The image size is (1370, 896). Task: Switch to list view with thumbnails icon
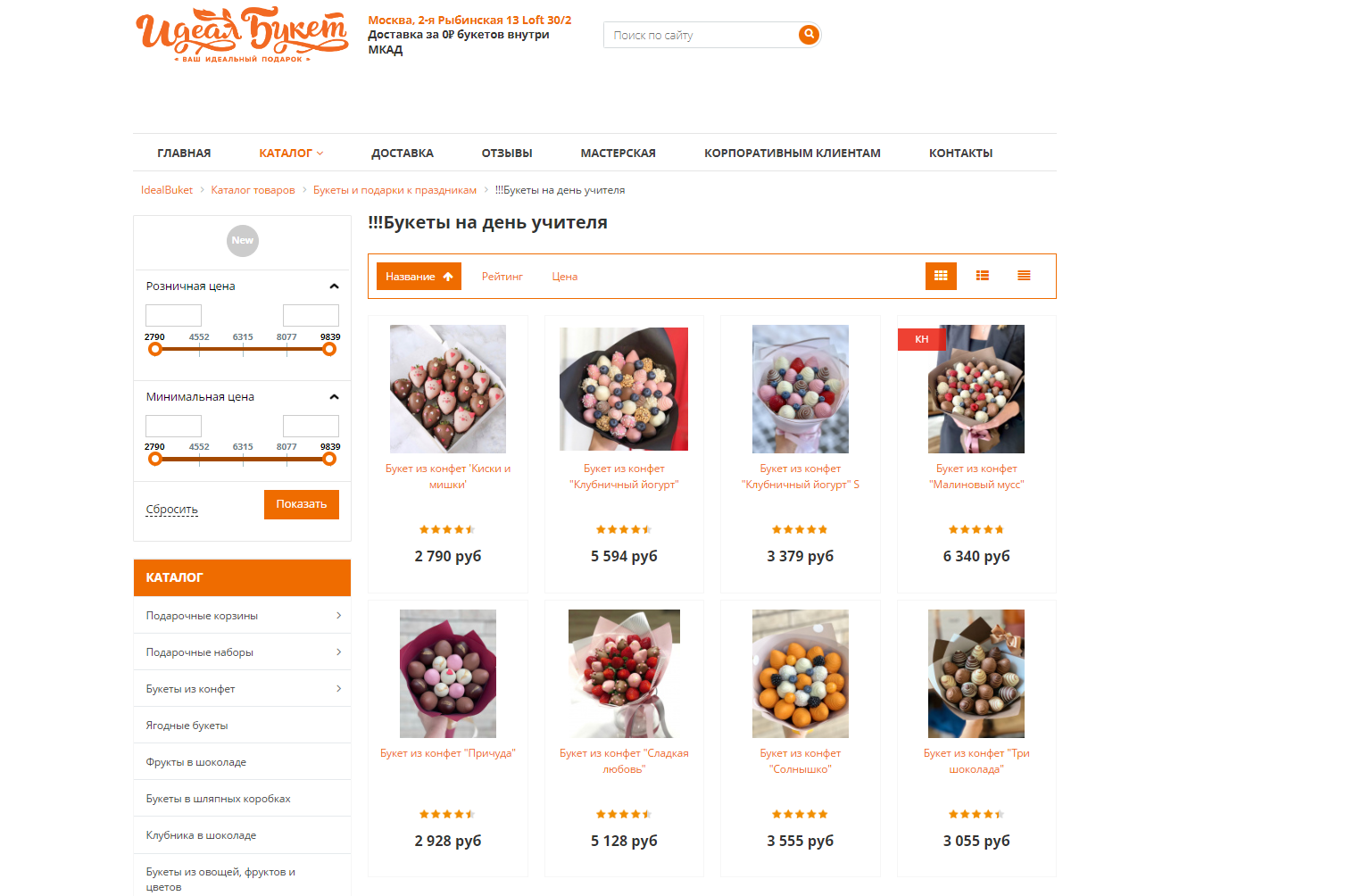point(983,276)
